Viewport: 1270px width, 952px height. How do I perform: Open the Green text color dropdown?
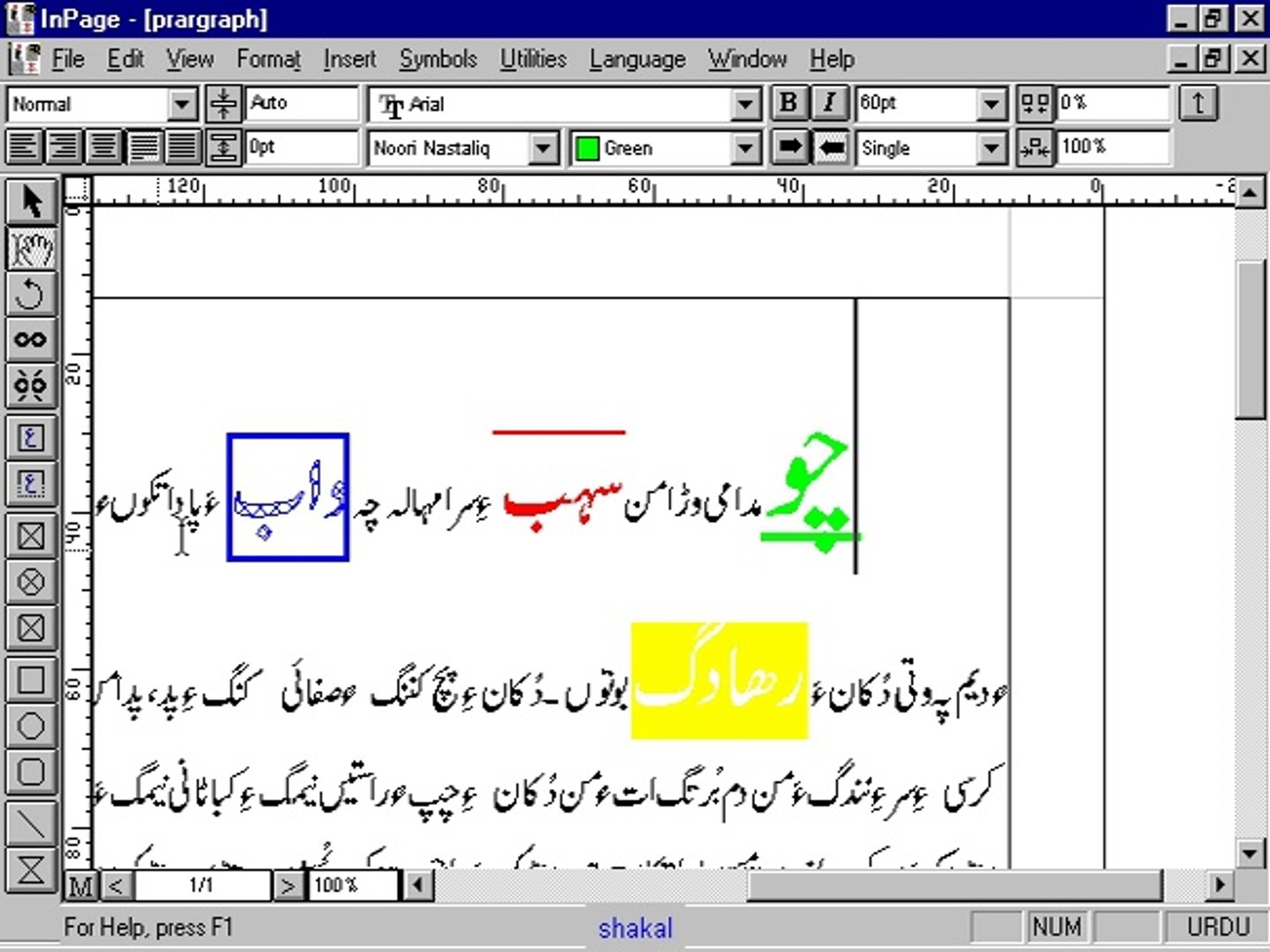746,148
